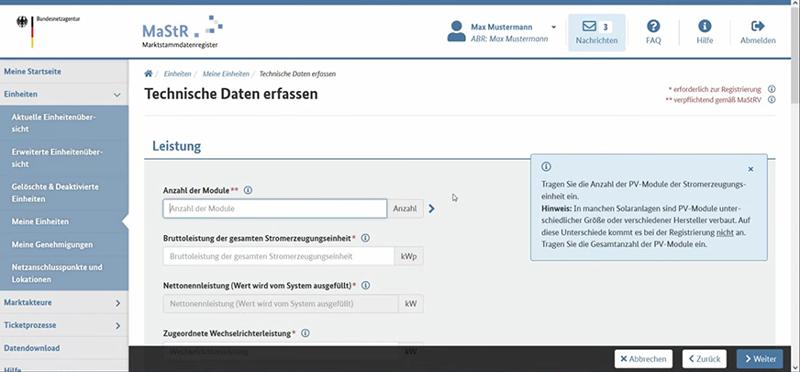This screenshot has height=372, width=800.
Task: Select Meine Einheiten in sidebar
Action: (x=64, y=221)
